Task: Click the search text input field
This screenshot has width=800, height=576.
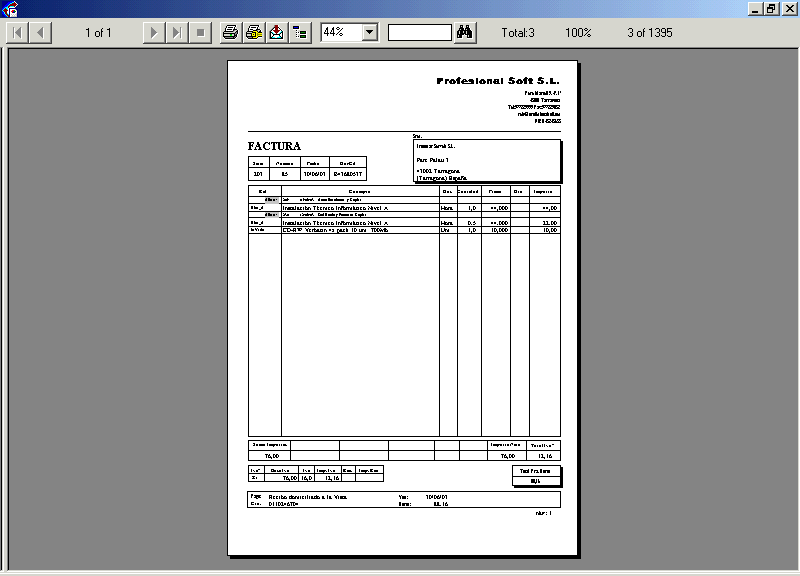Action: coord(419,33)
